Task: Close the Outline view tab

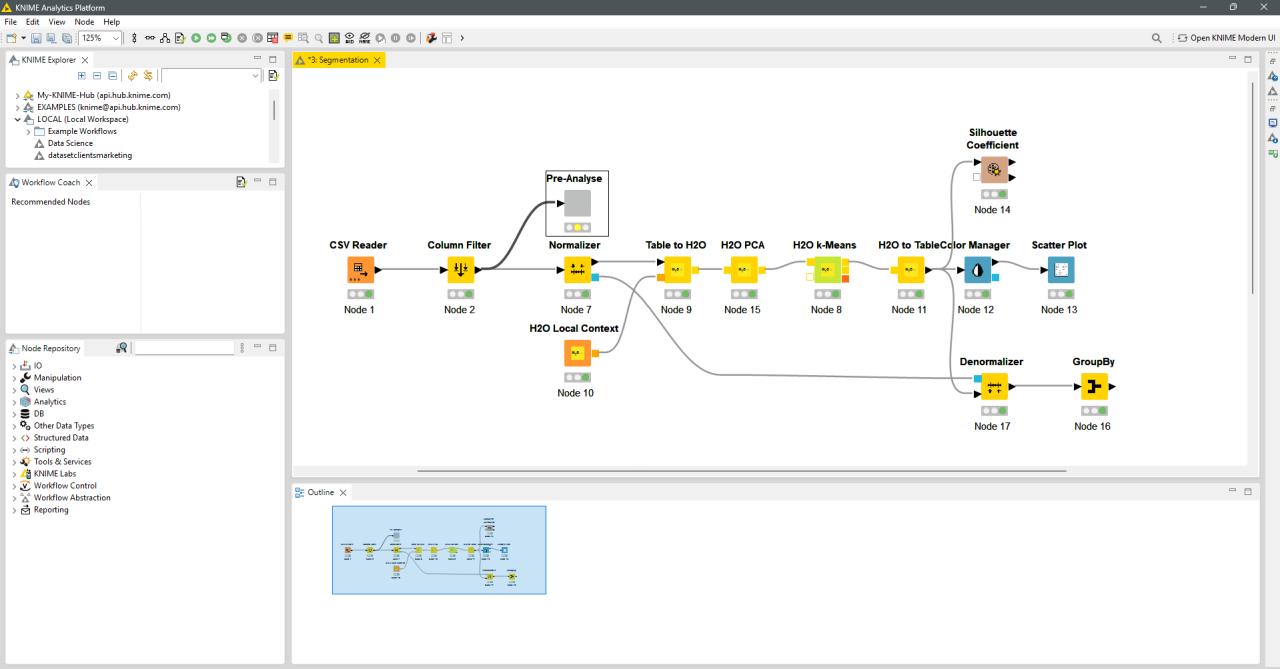Action: point(343,493)
